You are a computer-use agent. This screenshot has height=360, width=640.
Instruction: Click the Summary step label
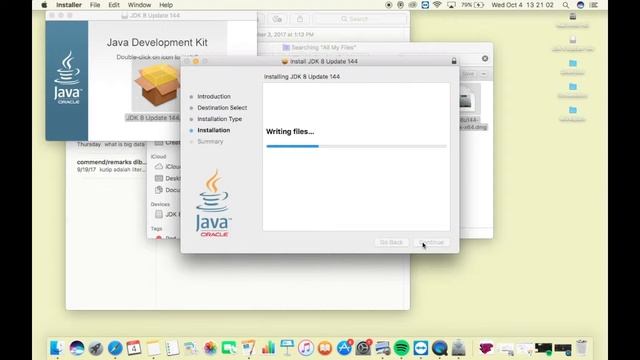click(x=210, y=142)
